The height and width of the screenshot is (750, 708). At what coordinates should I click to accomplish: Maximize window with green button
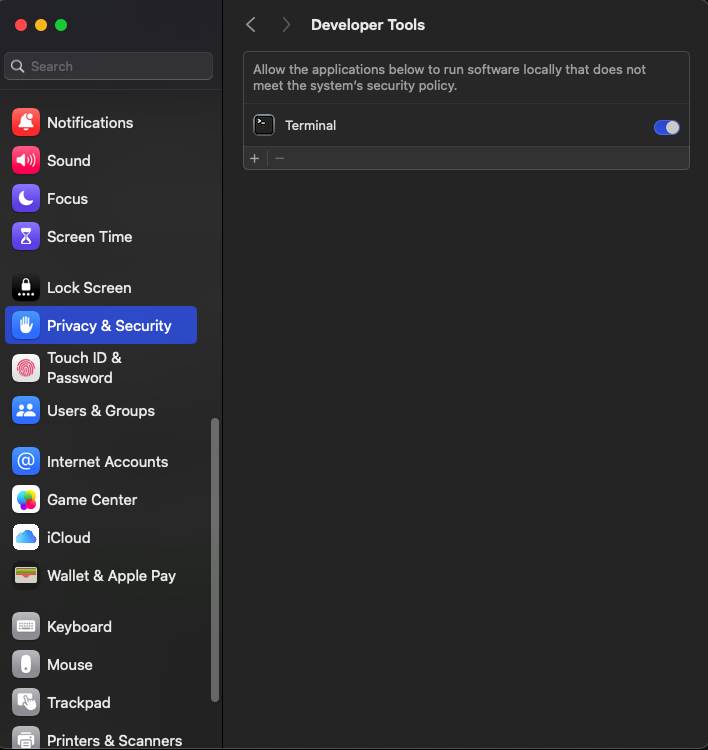coord(61,25)
